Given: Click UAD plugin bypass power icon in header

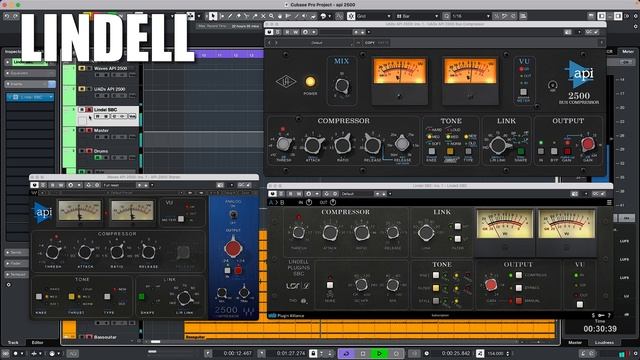Looking at the screenshot, I should (269, 32).
